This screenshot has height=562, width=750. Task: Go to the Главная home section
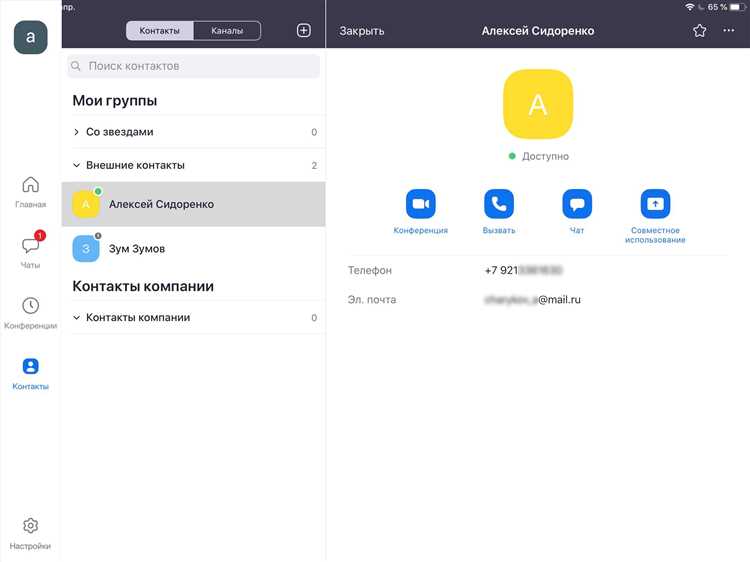tap(31, 192)
